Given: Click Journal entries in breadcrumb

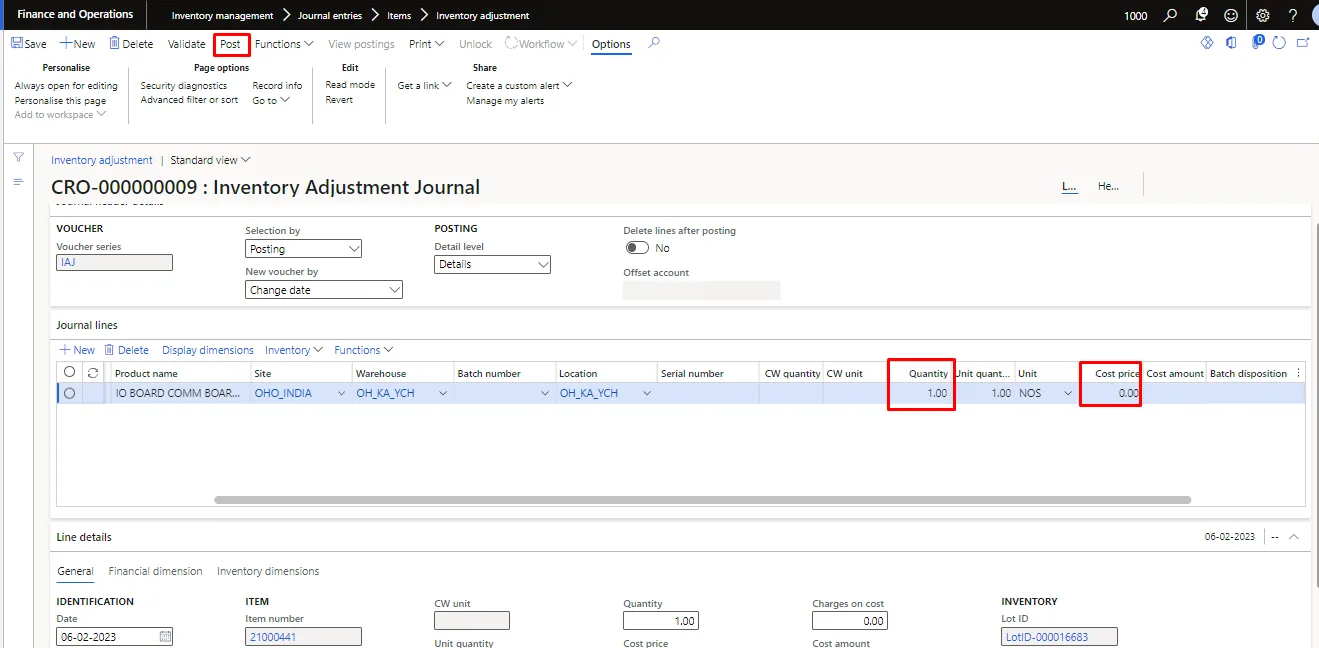Looking at the screenshot, I should click(x=330, y=15).
